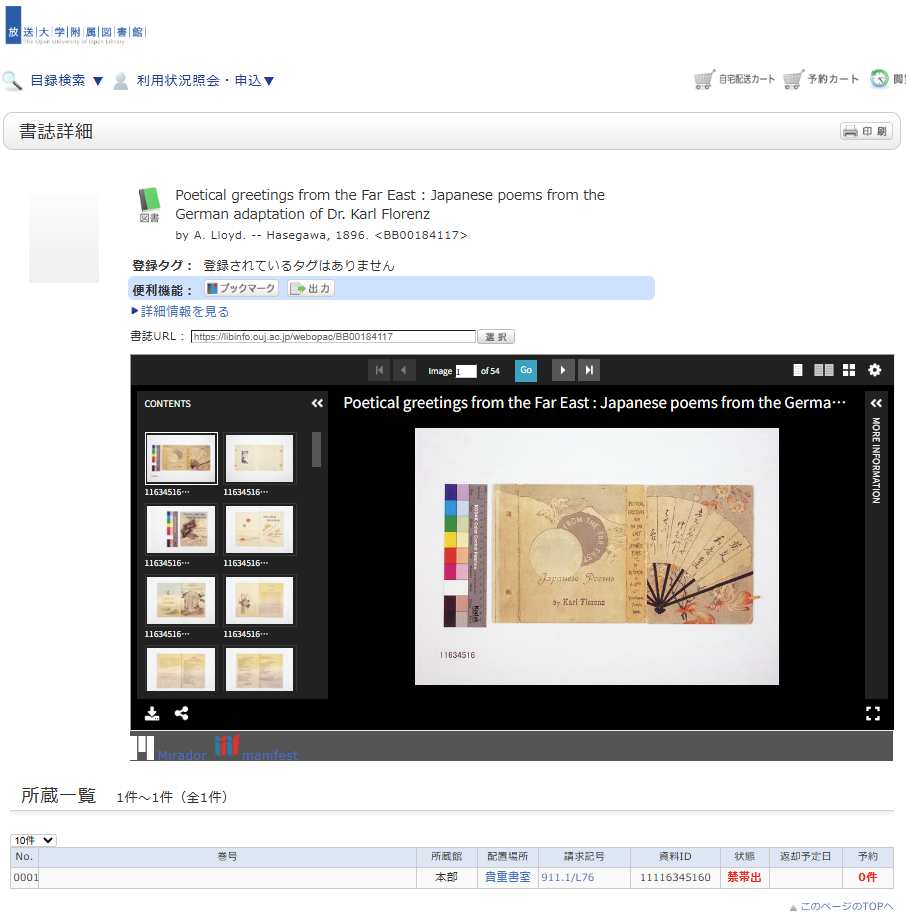Viewport: 906px width, 916px height.
Task: Select the second thumbnail in CONTENTS
Action: coord(259,458)
